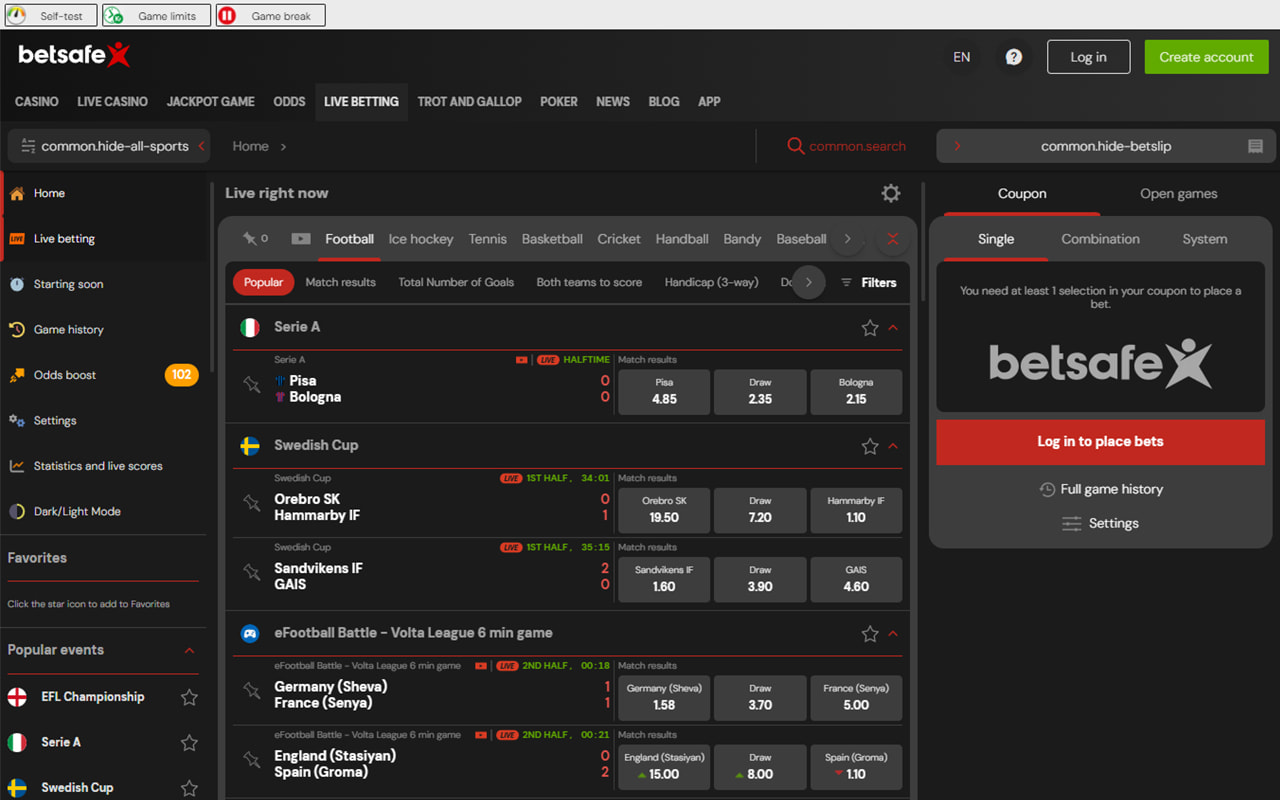Switch to Open games tab

(1178, 194)
